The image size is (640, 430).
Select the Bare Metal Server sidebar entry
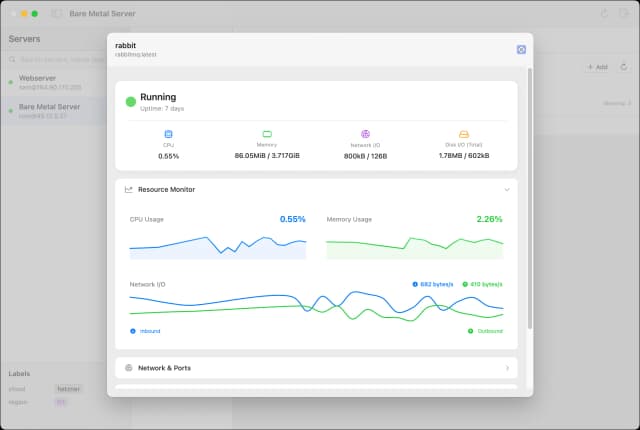pos(53,111)
